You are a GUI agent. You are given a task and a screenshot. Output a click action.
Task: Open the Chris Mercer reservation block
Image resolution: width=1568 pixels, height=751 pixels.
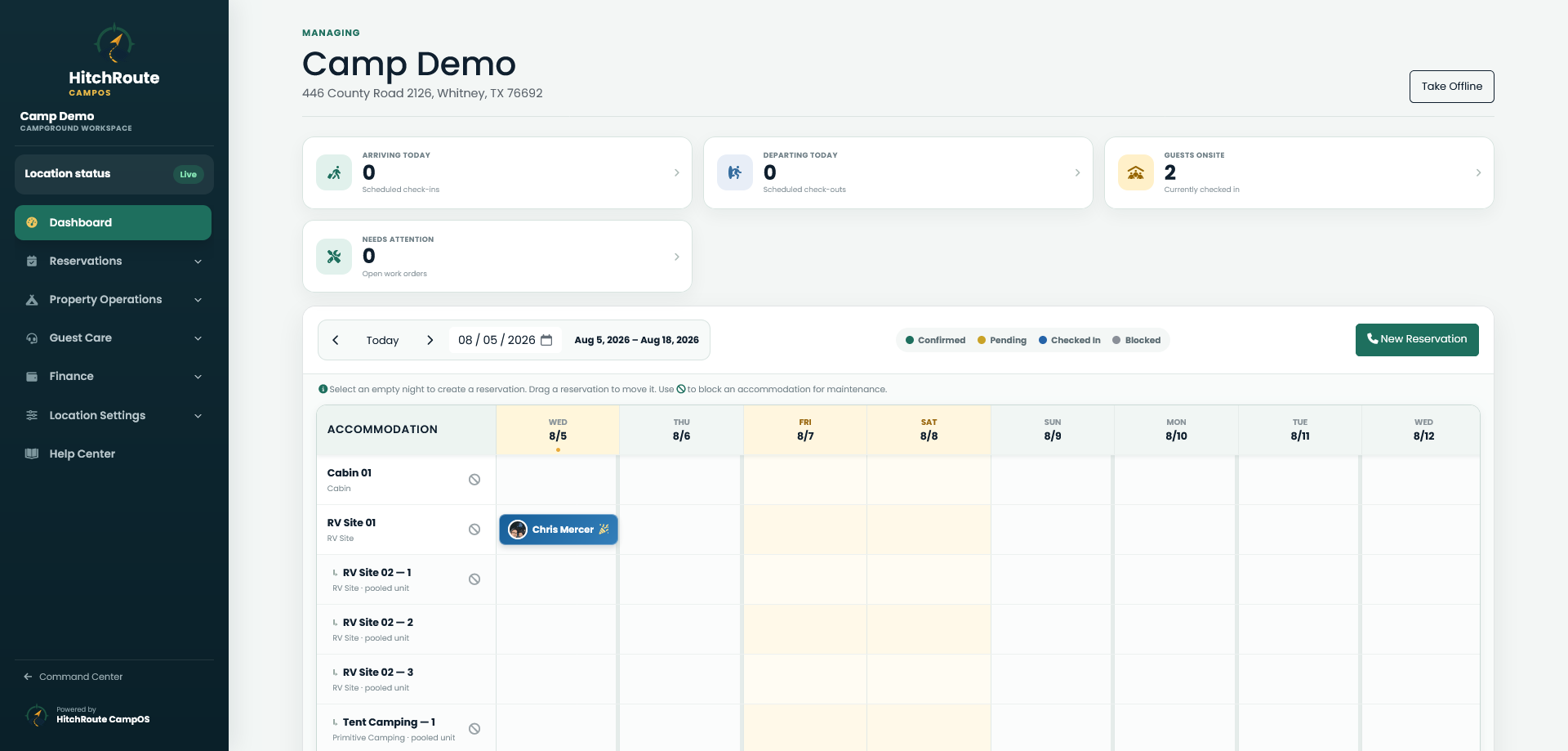point(559,530)
